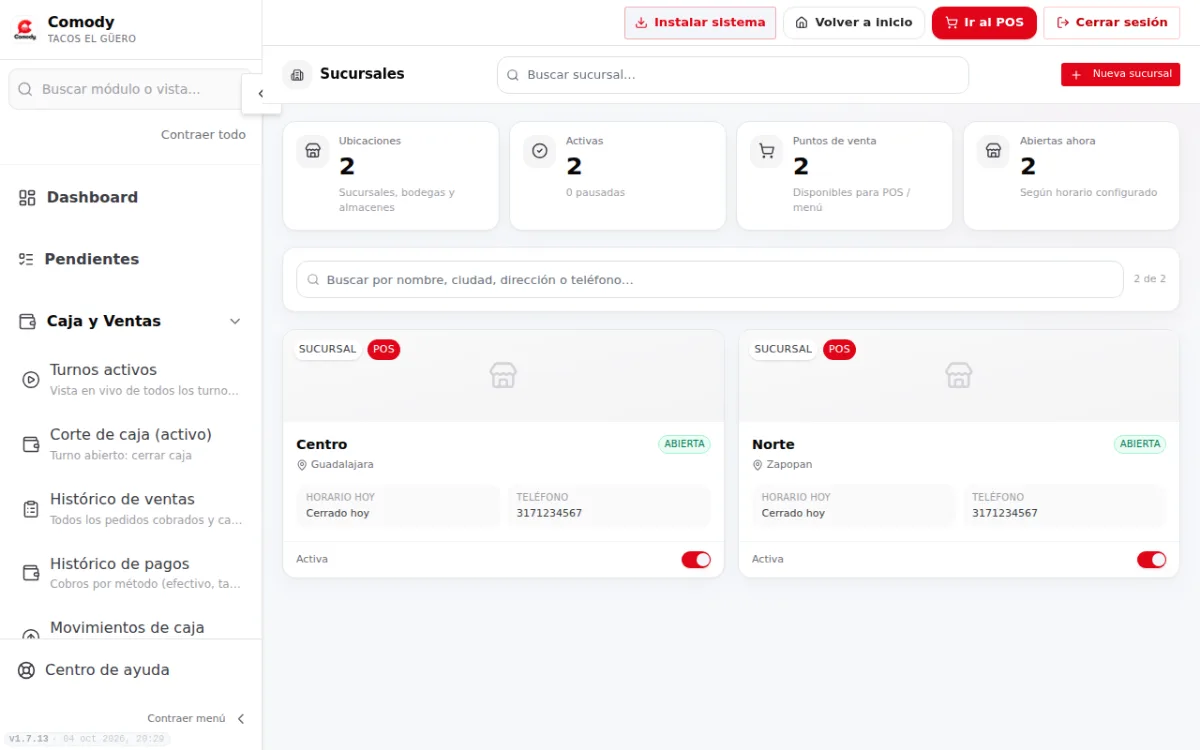Click the Nueva sucursal button
Image resolution: width=1200 pixels, height=750 pixels.
(1120, 74)
